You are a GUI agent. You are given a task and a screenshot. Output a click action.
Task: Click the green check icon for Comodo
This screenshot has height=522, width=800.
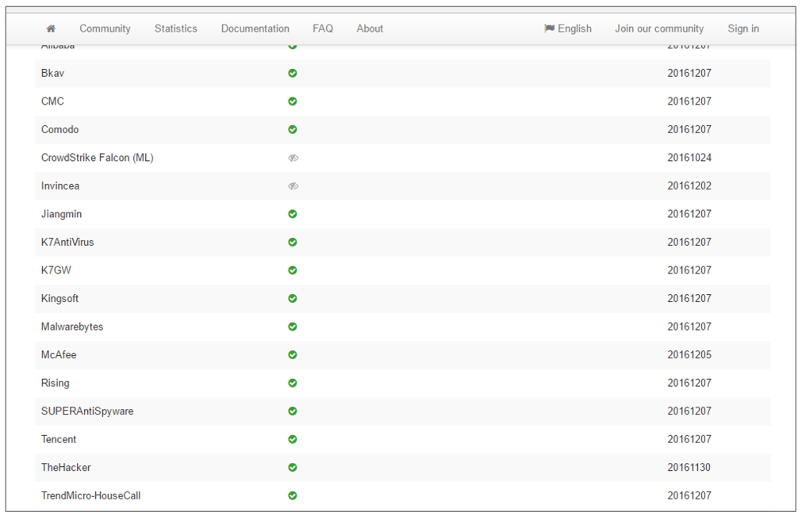point(292,129)
